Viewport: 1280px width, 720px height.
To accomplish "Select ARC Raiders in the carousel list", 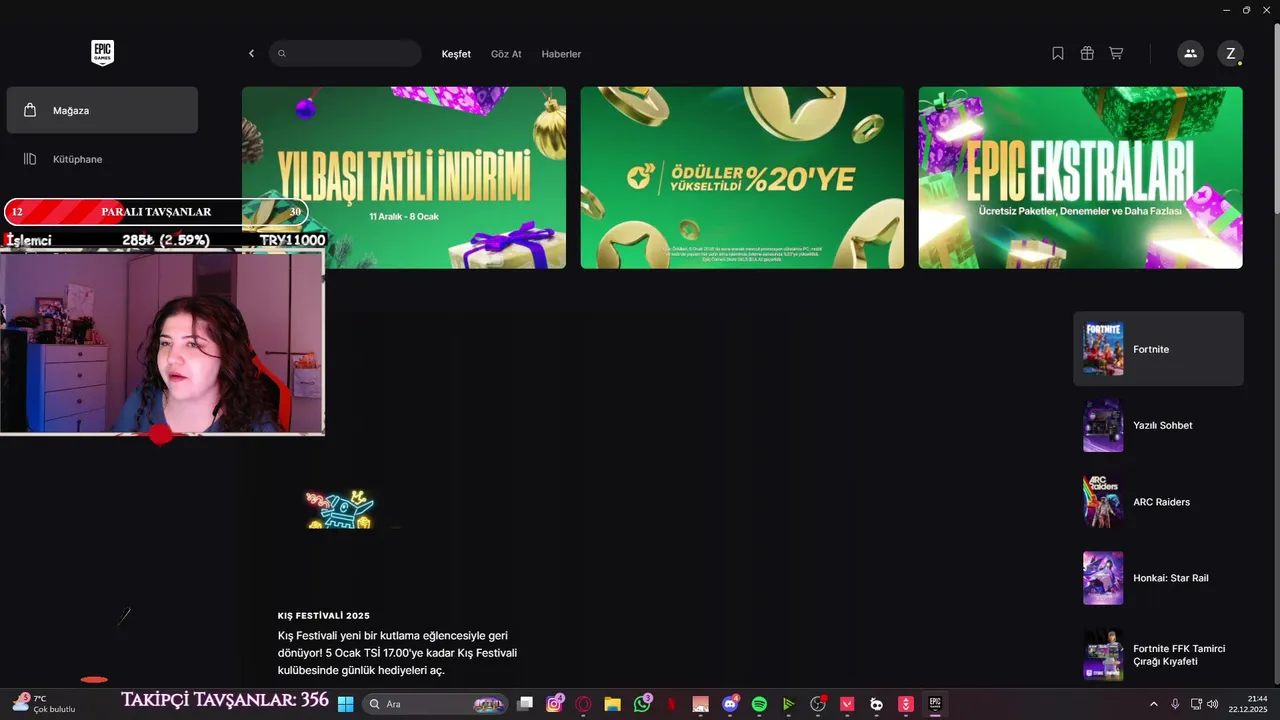I will 1158,502.
